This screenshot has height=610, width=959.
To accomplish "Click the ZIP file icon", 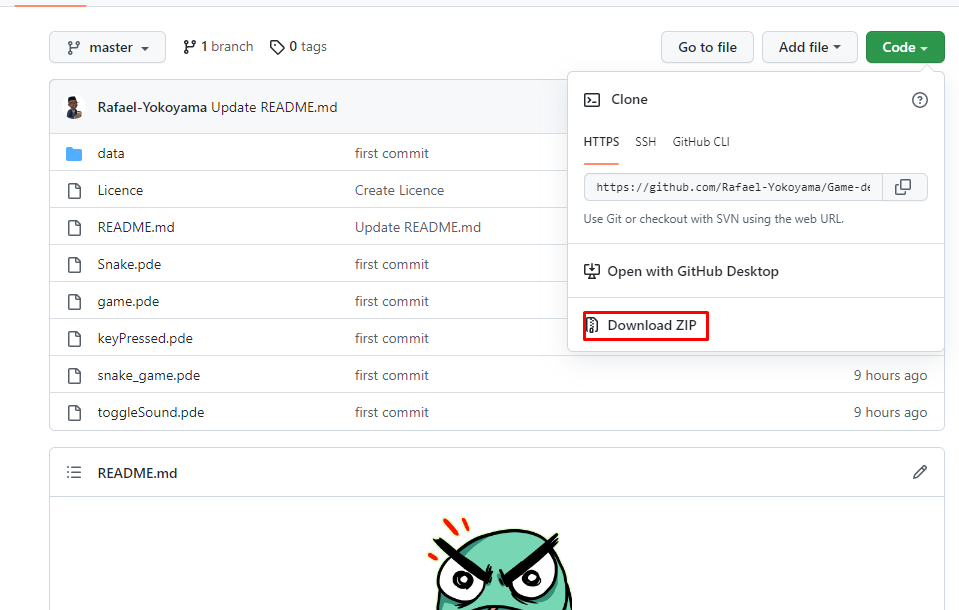I will tap(592, 325).
